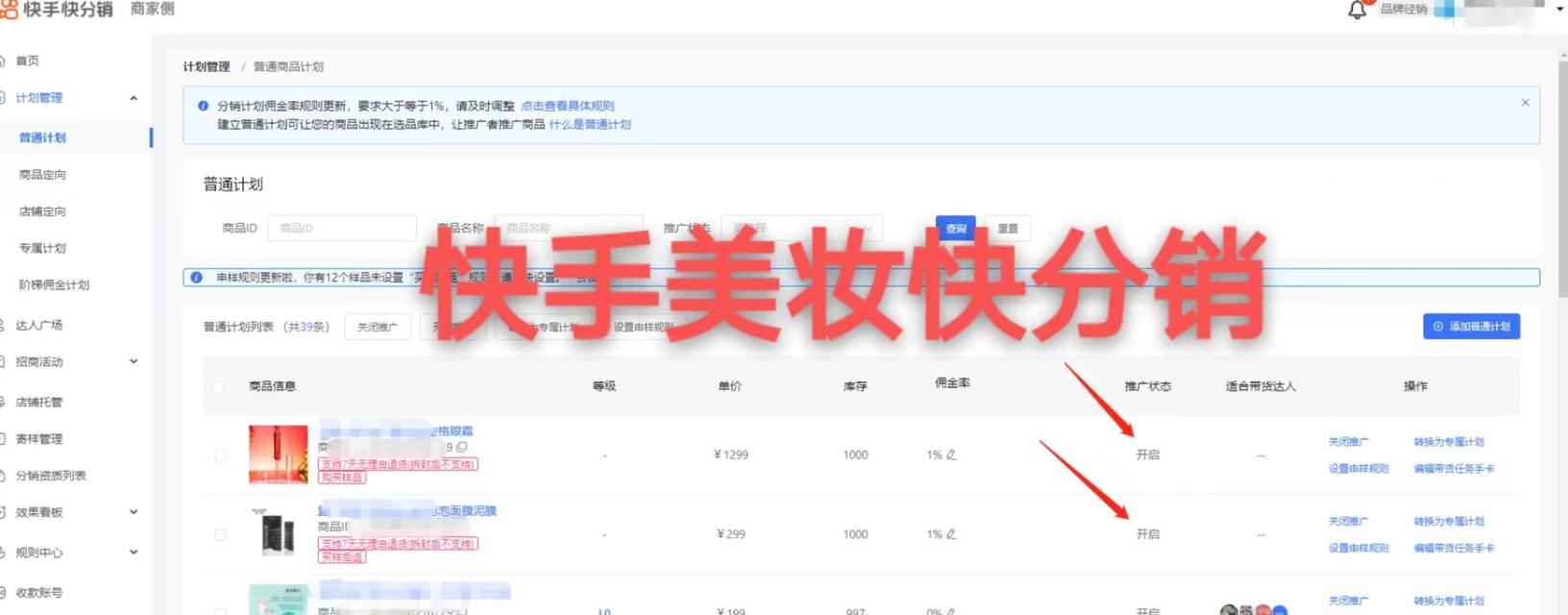The height and width of the screenshot is (615, 1568).
Task: Click the 1000 stock value in ¥1299 row
Action: point(855,455)
